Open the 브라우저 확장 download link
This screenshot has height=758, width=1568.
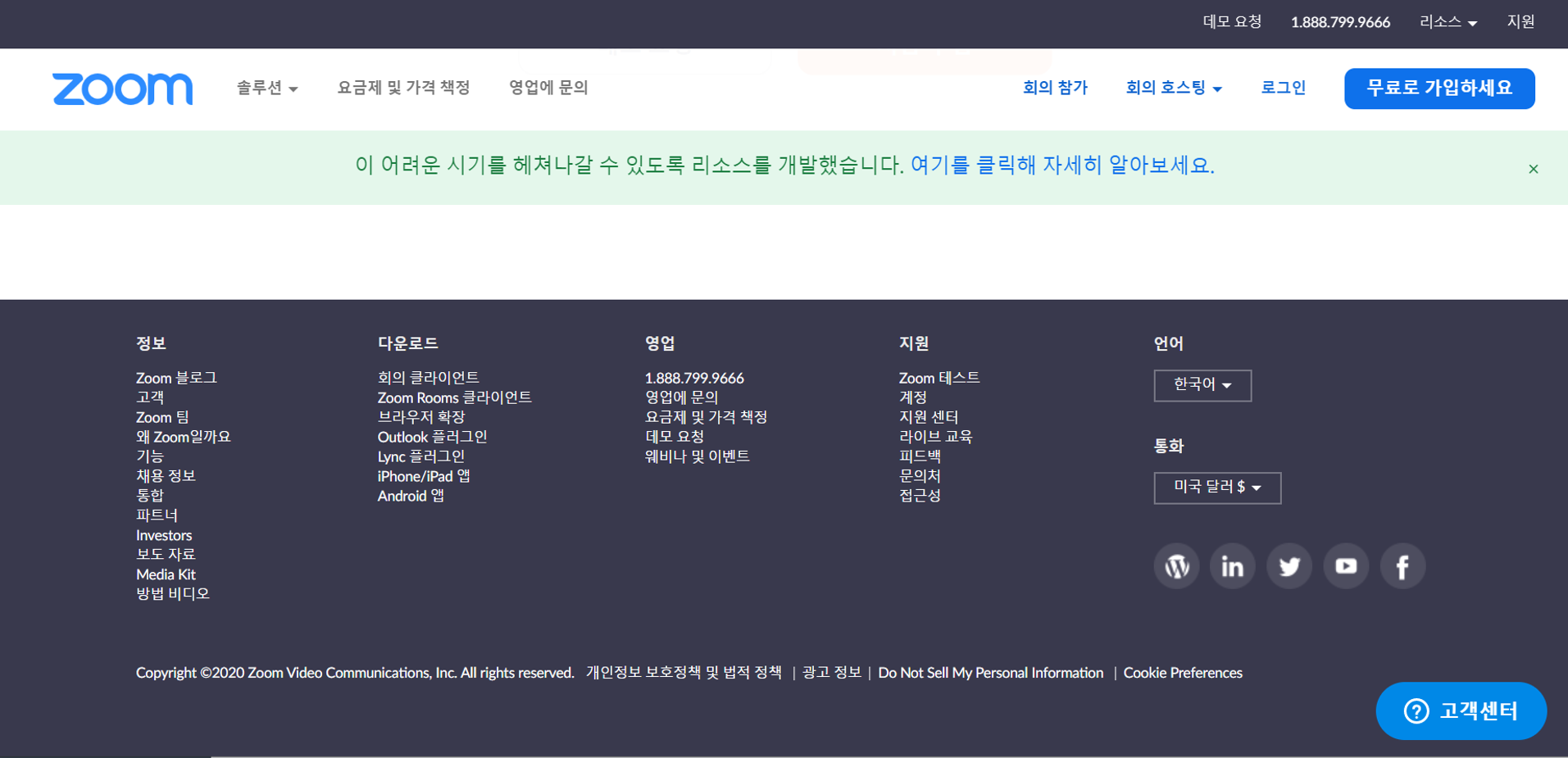click(421, 417)
